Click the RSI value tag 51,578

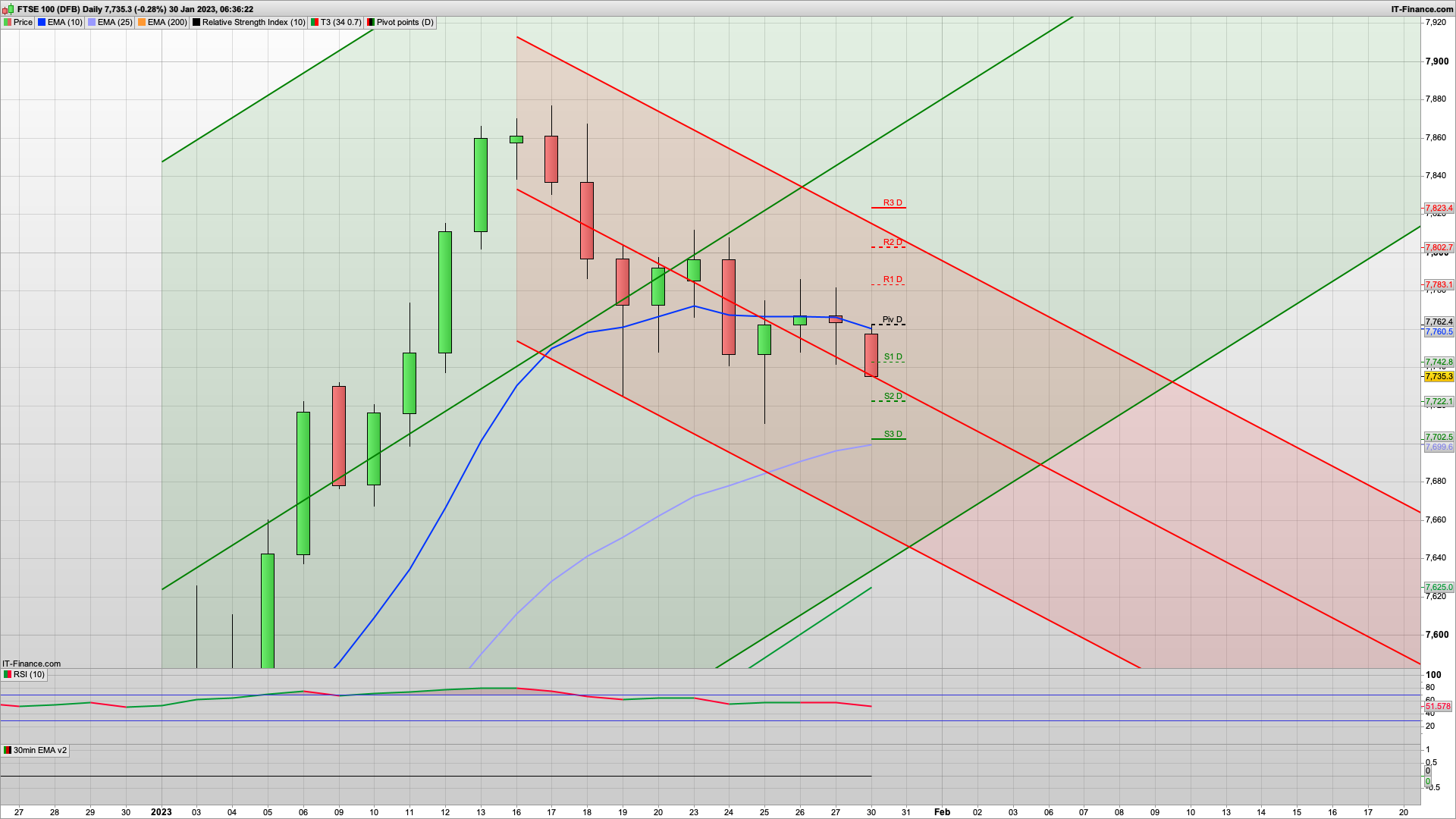1438,706
